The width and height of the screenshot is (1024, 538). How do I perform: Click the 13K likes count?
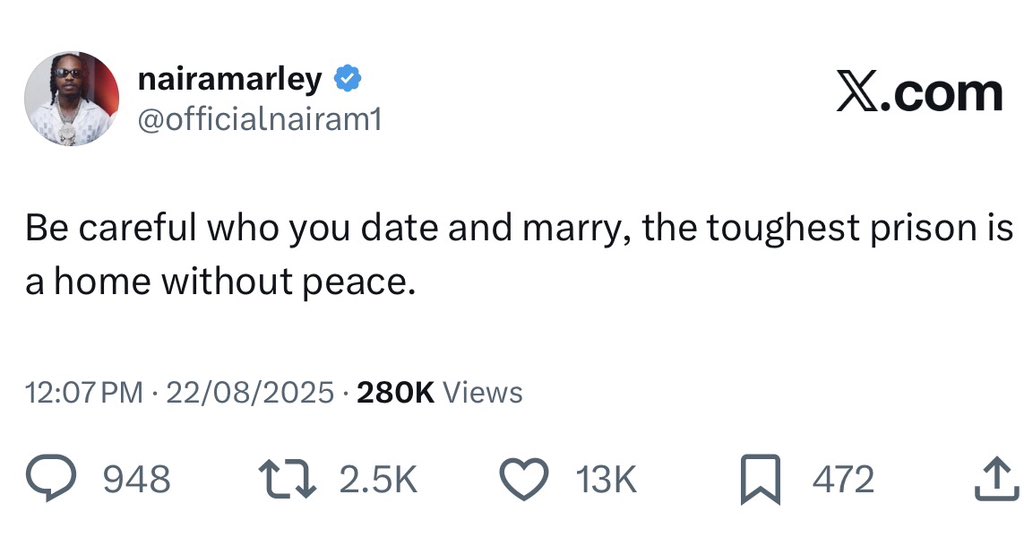[x=604, y=480]
